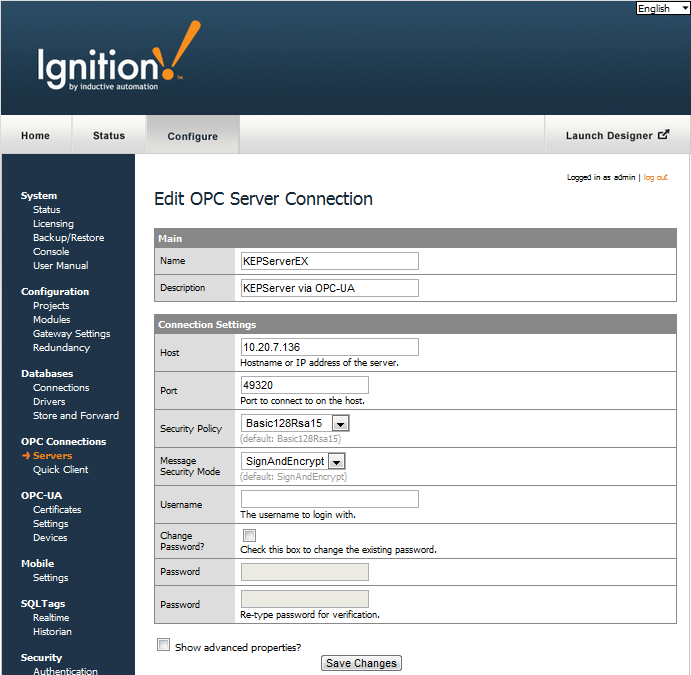691x675 pixels.
Task: Open SQLTags Historian page
Action: pyautogui.click(x=52, y=632)
